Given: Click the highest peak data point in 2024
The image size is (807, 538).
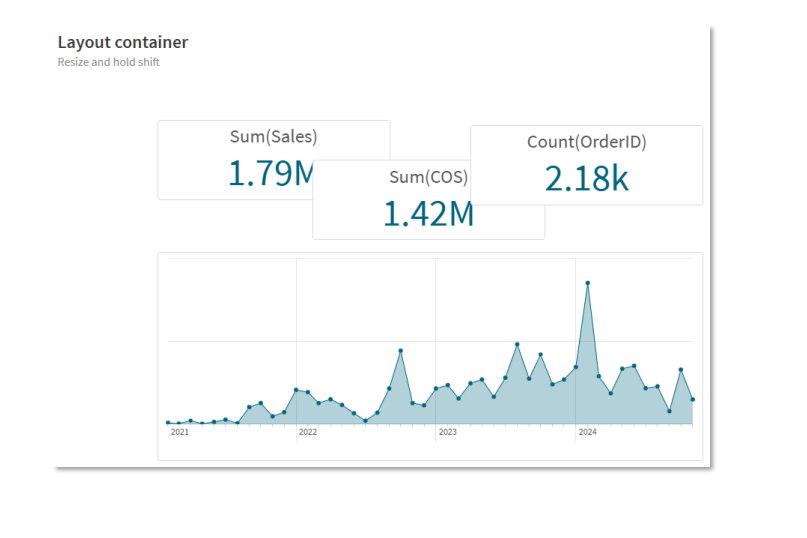Looking at the screenshot, I should point(587,283).
